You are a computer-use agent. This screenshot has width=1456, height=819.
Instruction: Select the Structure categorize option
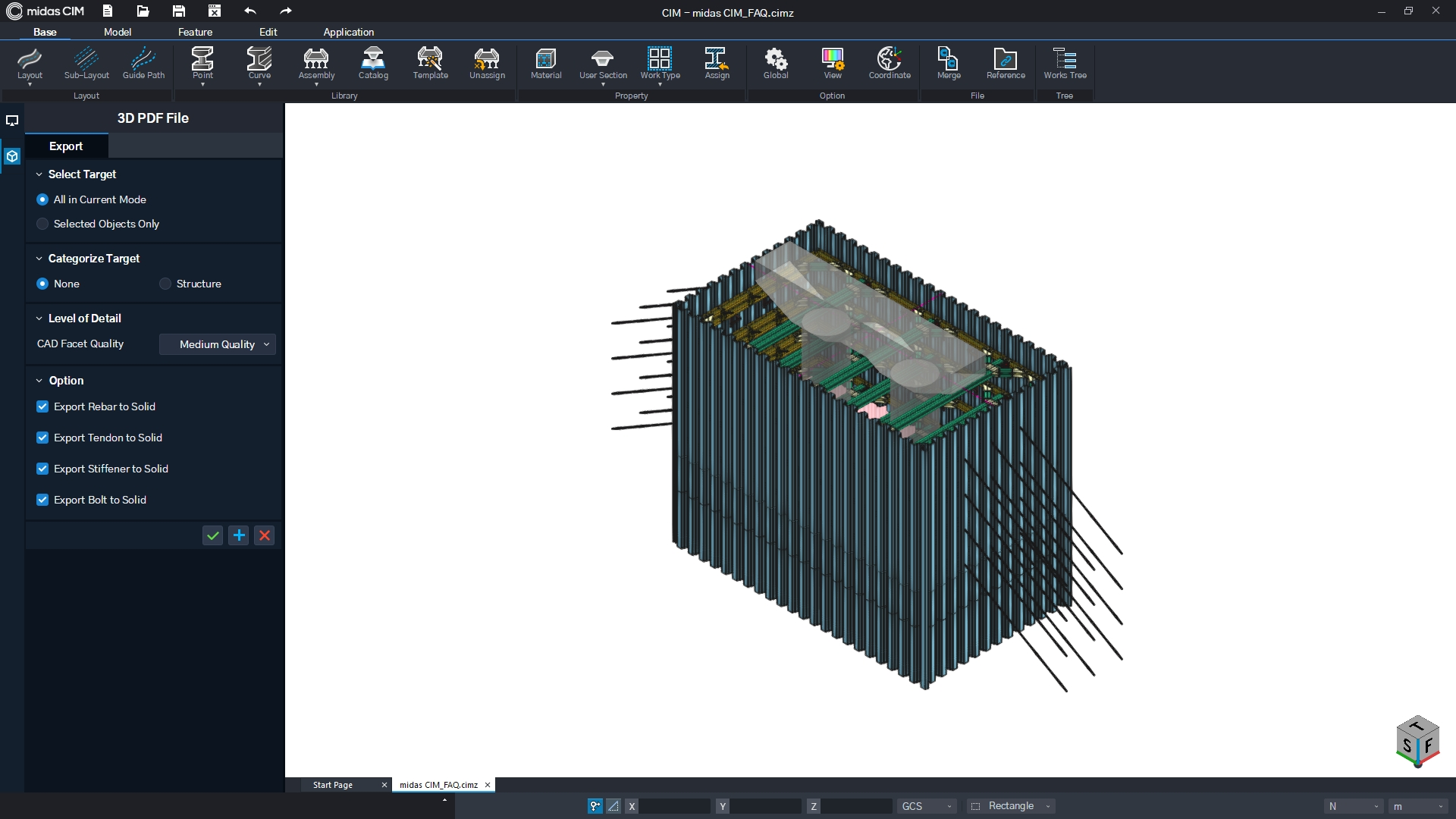(x=165, y=283)
